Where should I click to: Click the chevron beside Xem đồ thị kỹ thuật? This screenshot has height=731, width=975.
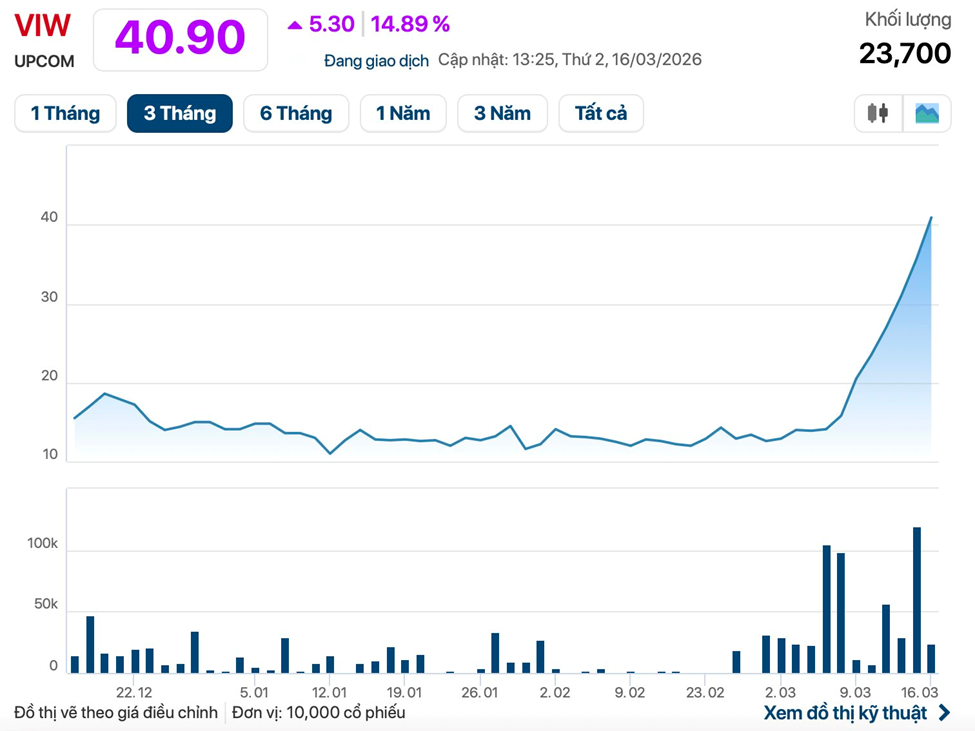click(944, 713)
